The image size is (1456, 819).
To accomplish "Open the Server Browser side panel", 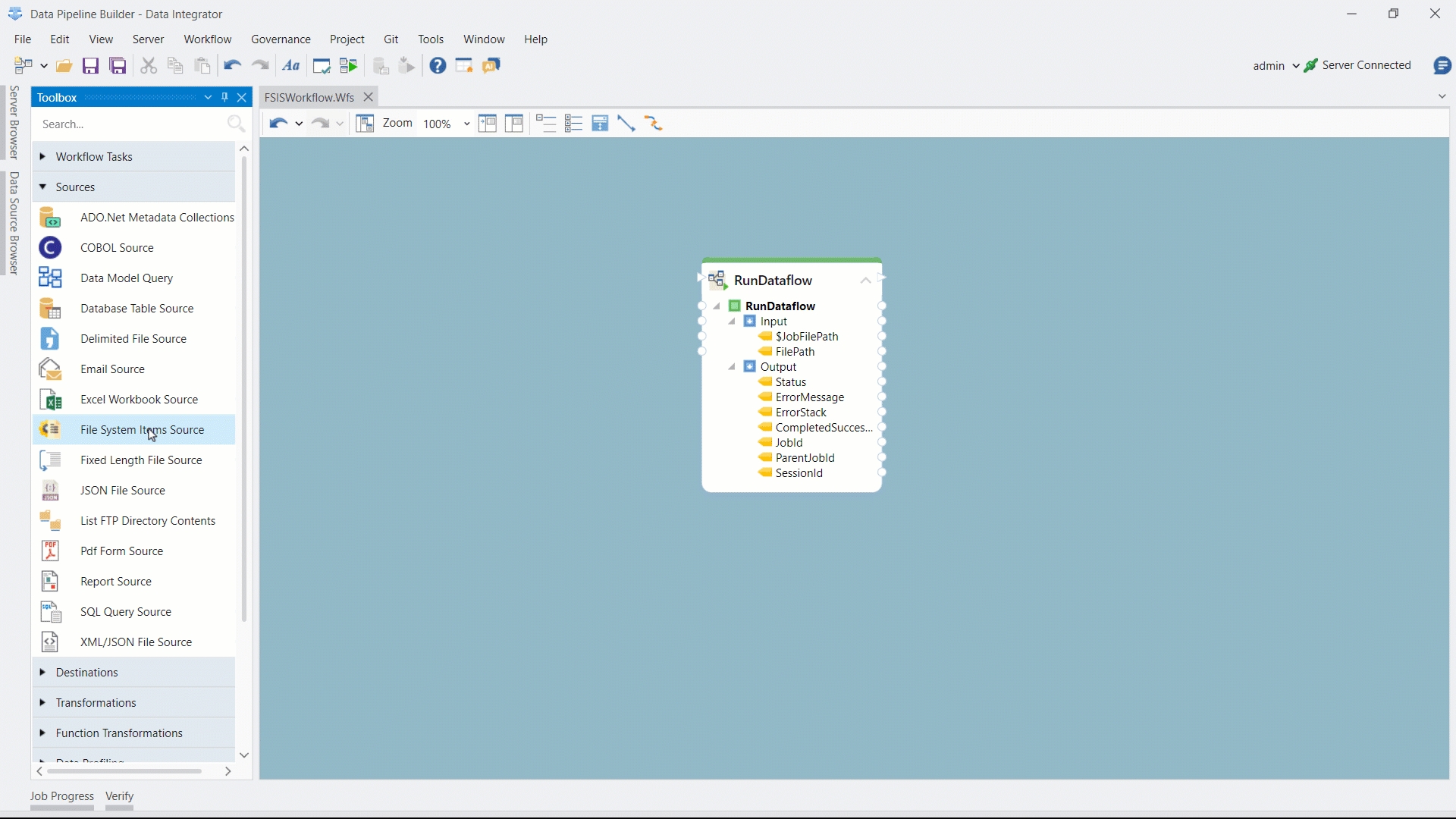I will [14, 122].
